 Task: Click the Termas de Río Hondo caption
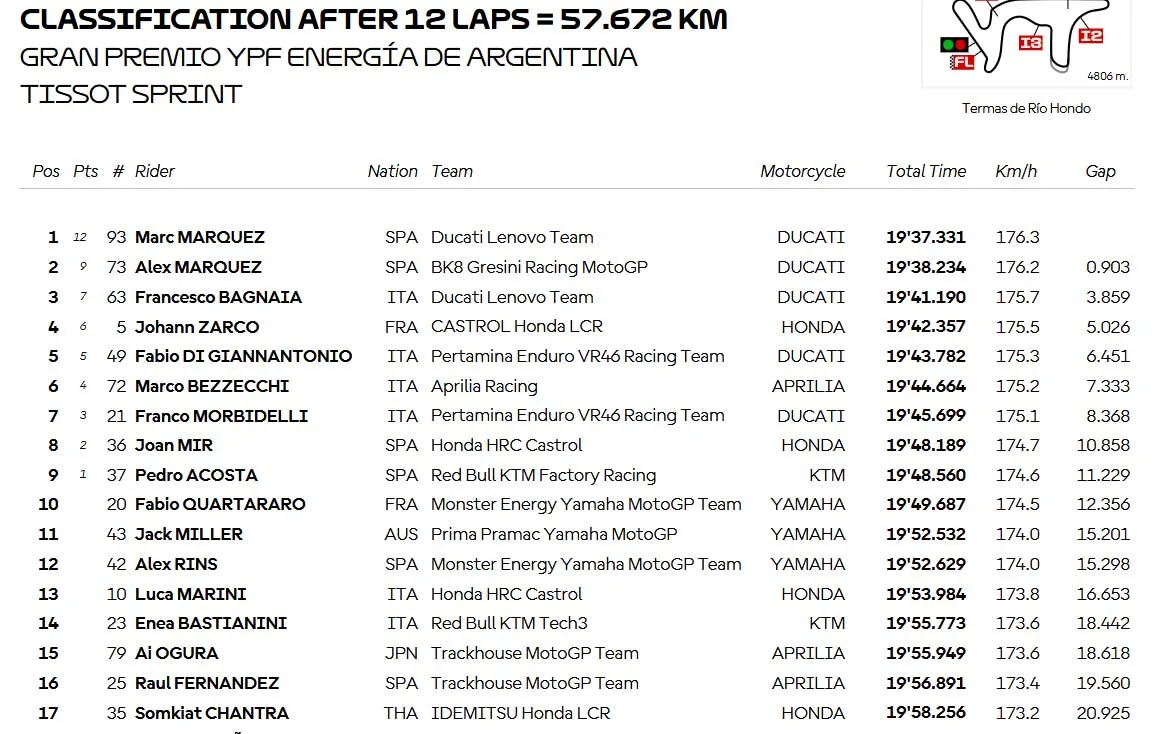pos(1026,108)
